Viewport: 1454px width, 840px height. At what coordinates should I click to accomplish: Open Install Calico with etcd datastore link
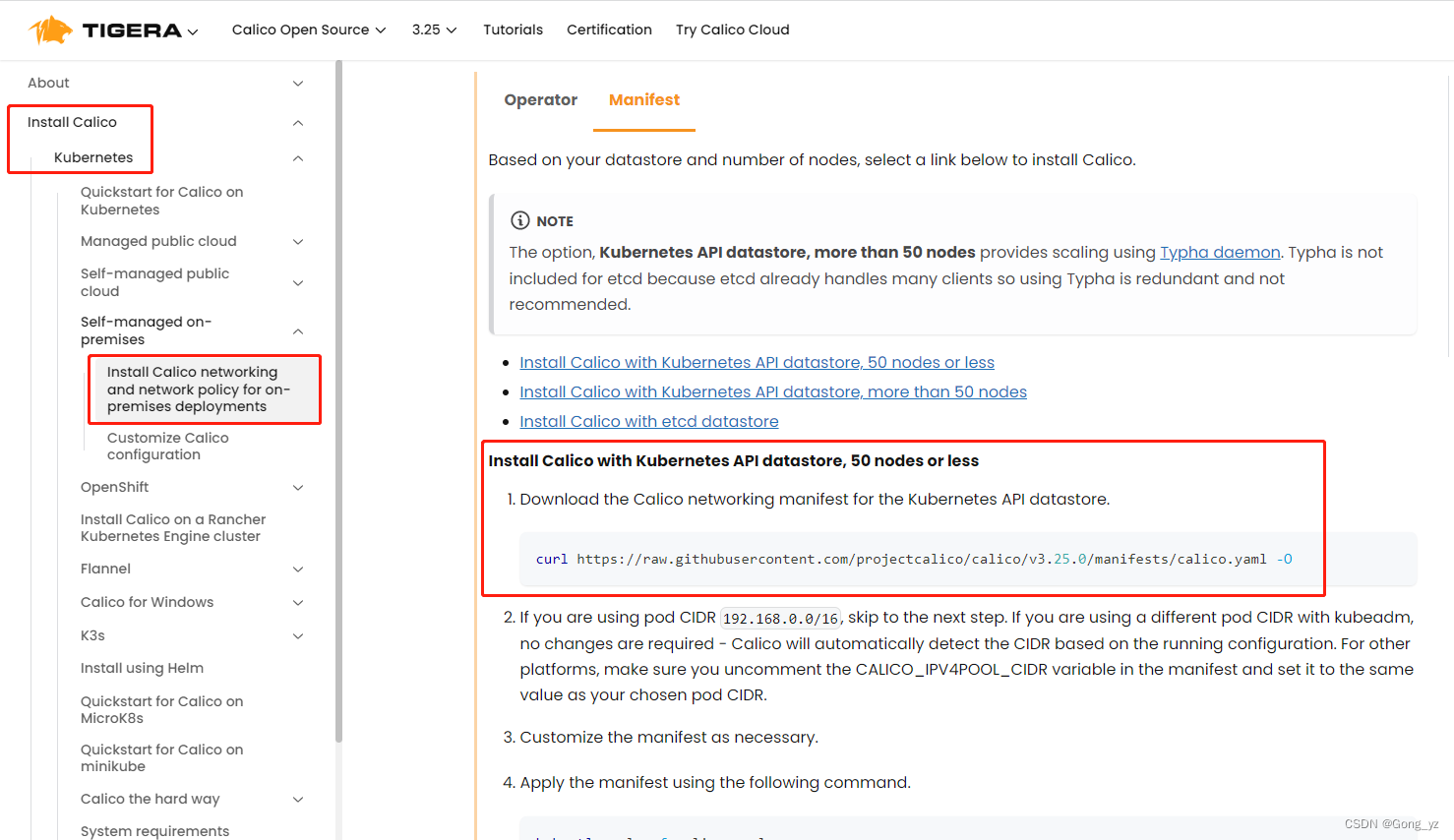649,422
